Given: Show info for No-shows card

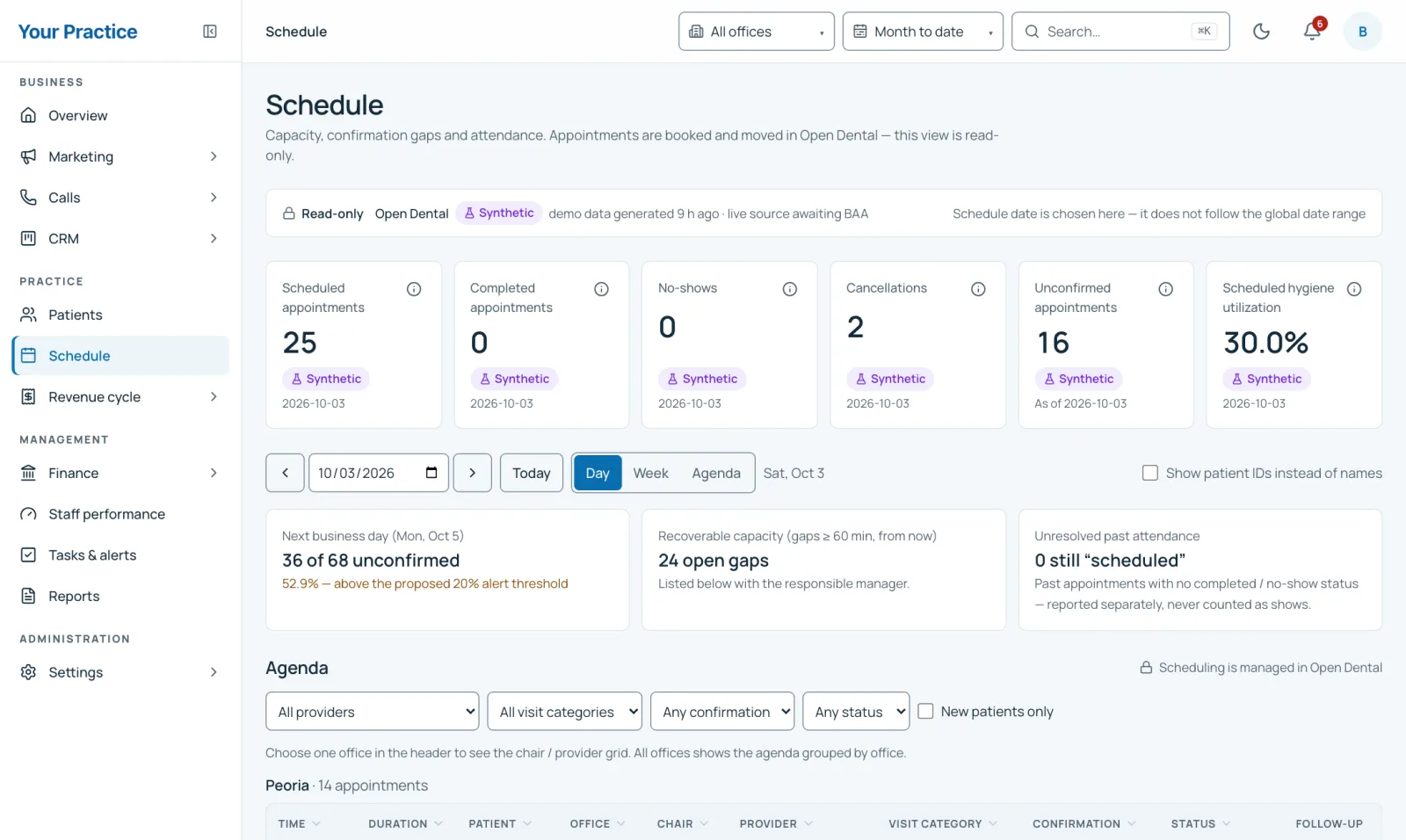Looking at the screenshot, I should [790, 289].
